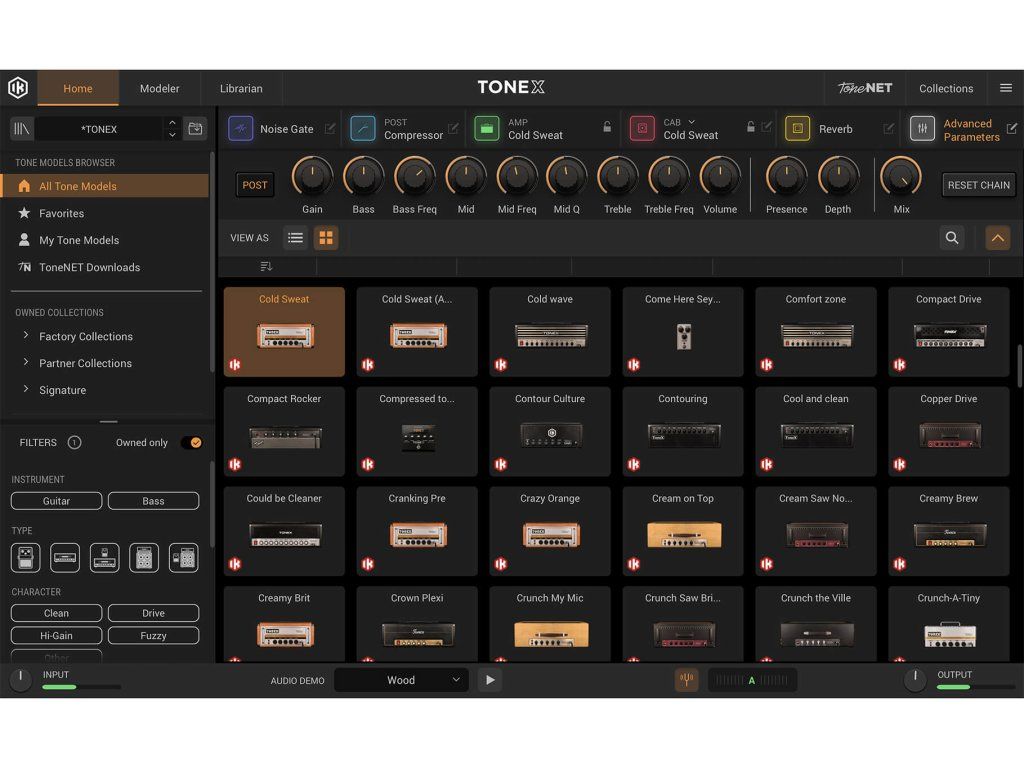Expand the Factory Collections tree item

[26, 336]
